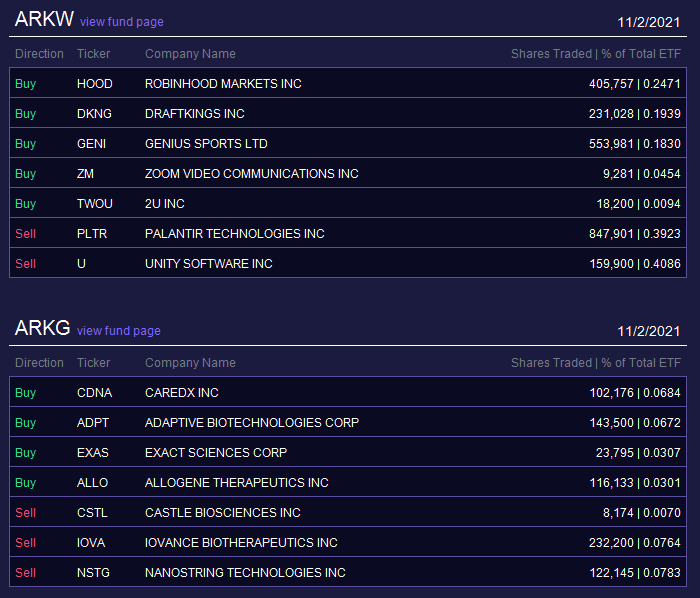Click ARKW Company Name column header
This screenshot has height=598, width=700.
coord(190,54)
